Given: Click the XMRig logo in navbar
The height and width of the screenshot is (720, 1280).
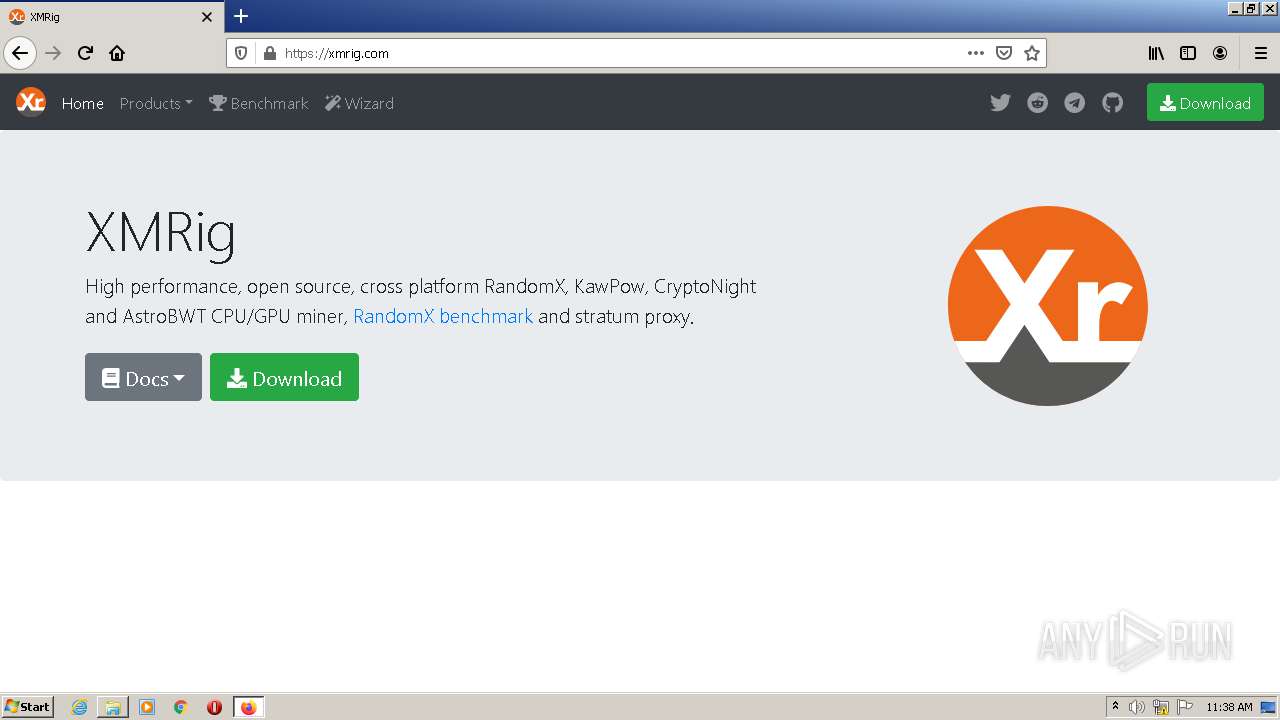Looking at the screenshot, I should 31,102.
